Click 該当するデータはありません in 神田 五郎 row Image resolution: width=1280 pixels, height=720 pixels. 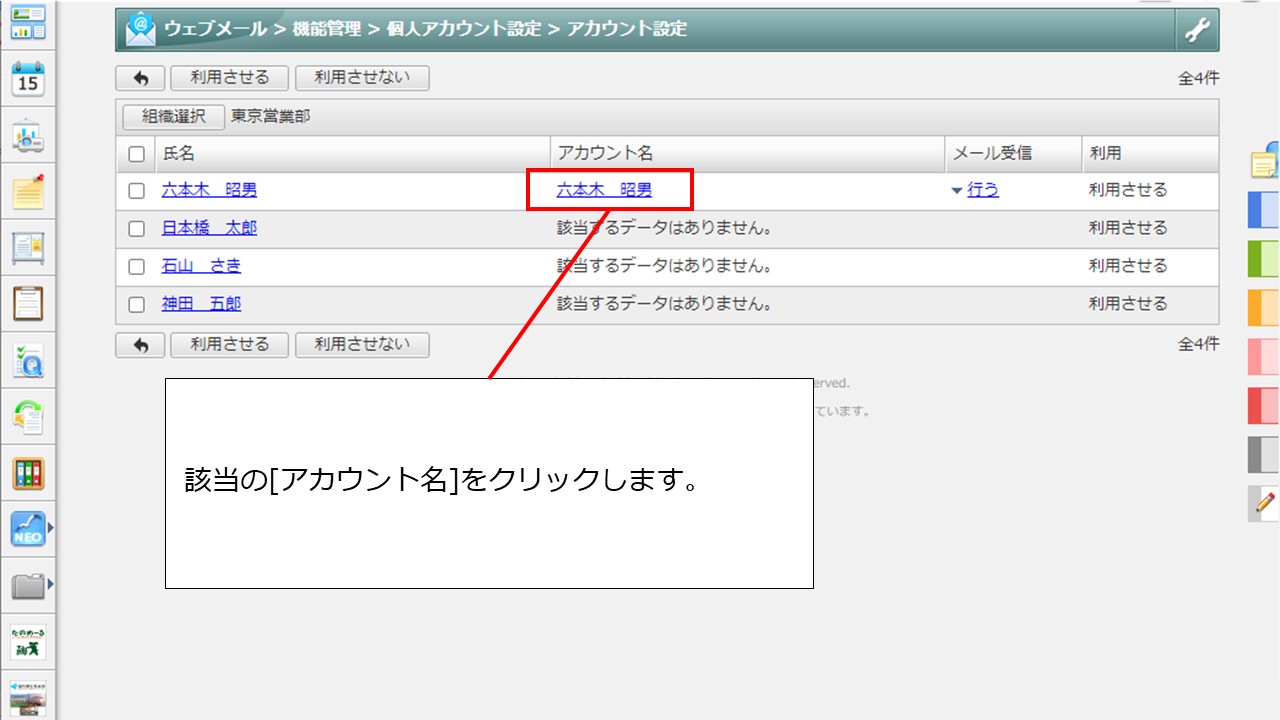coord(665,304)
